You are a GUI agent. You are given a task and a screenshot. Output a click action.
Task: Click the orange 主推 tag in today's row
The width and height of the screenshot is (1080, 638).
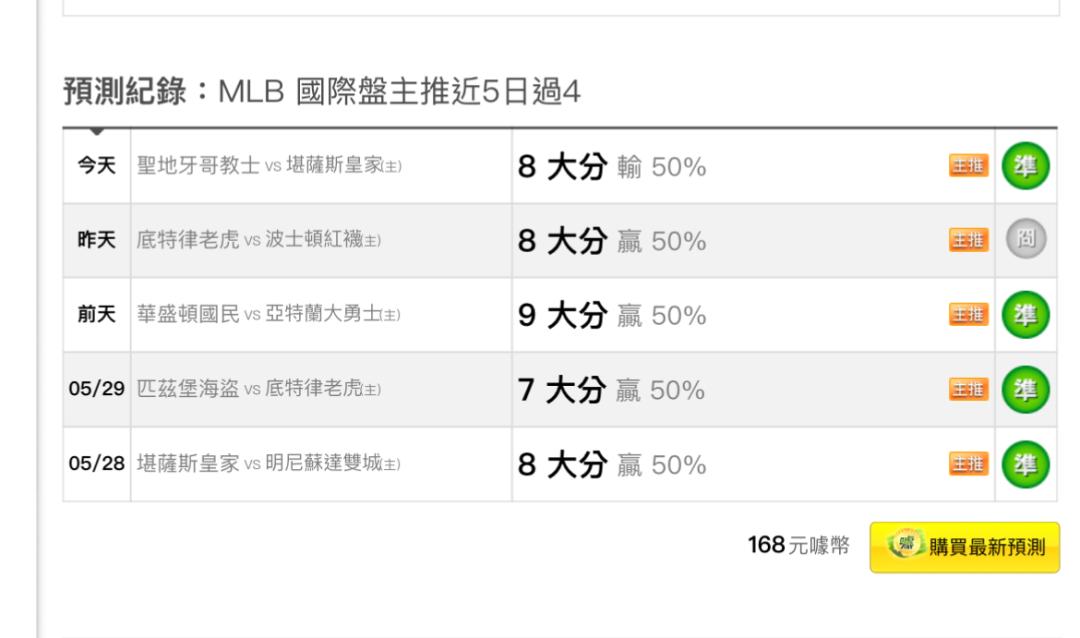(968, 165)
